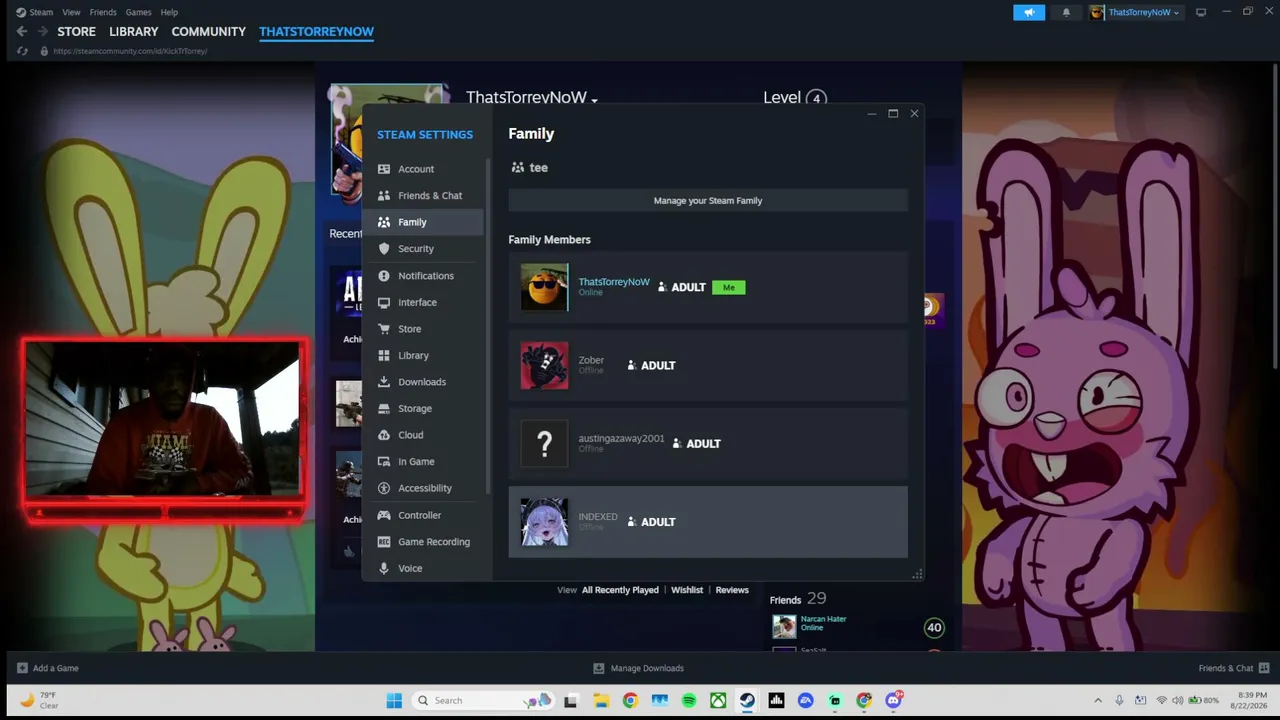Open Manage Downloads in bottom bar
This screenshot has width=1280, height=720.
638,668
